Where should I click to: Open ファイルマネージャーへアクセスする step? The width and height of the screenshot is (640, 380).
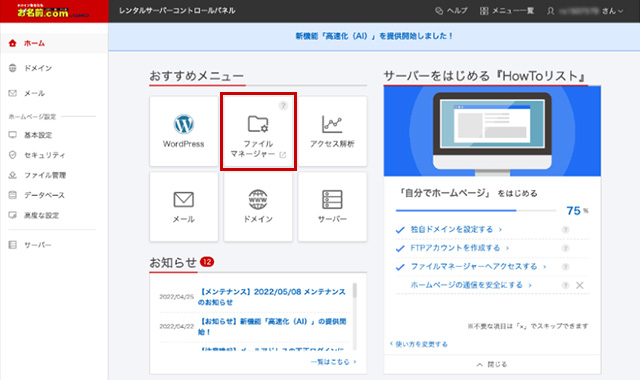coord(478,267)
